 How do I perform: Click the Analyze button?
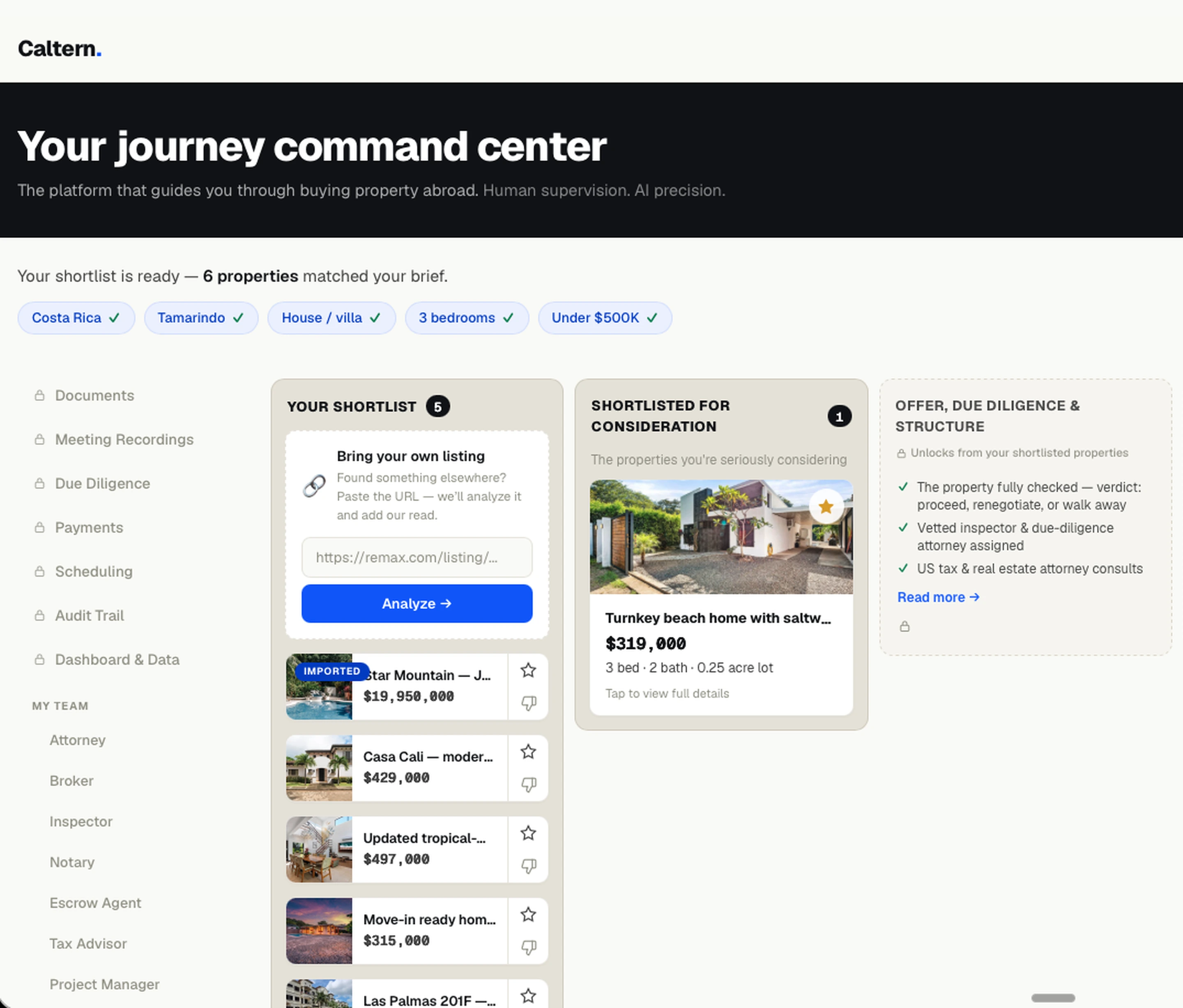(x=417, y=603)
